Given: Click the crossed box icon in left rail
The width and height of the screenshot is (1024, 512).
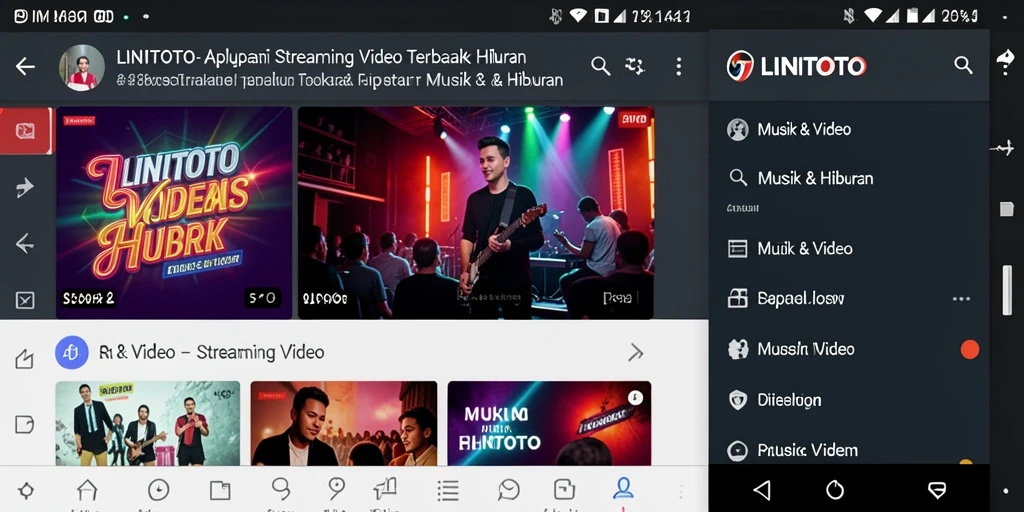Looking at the screenshot, I should pos(25,300).
